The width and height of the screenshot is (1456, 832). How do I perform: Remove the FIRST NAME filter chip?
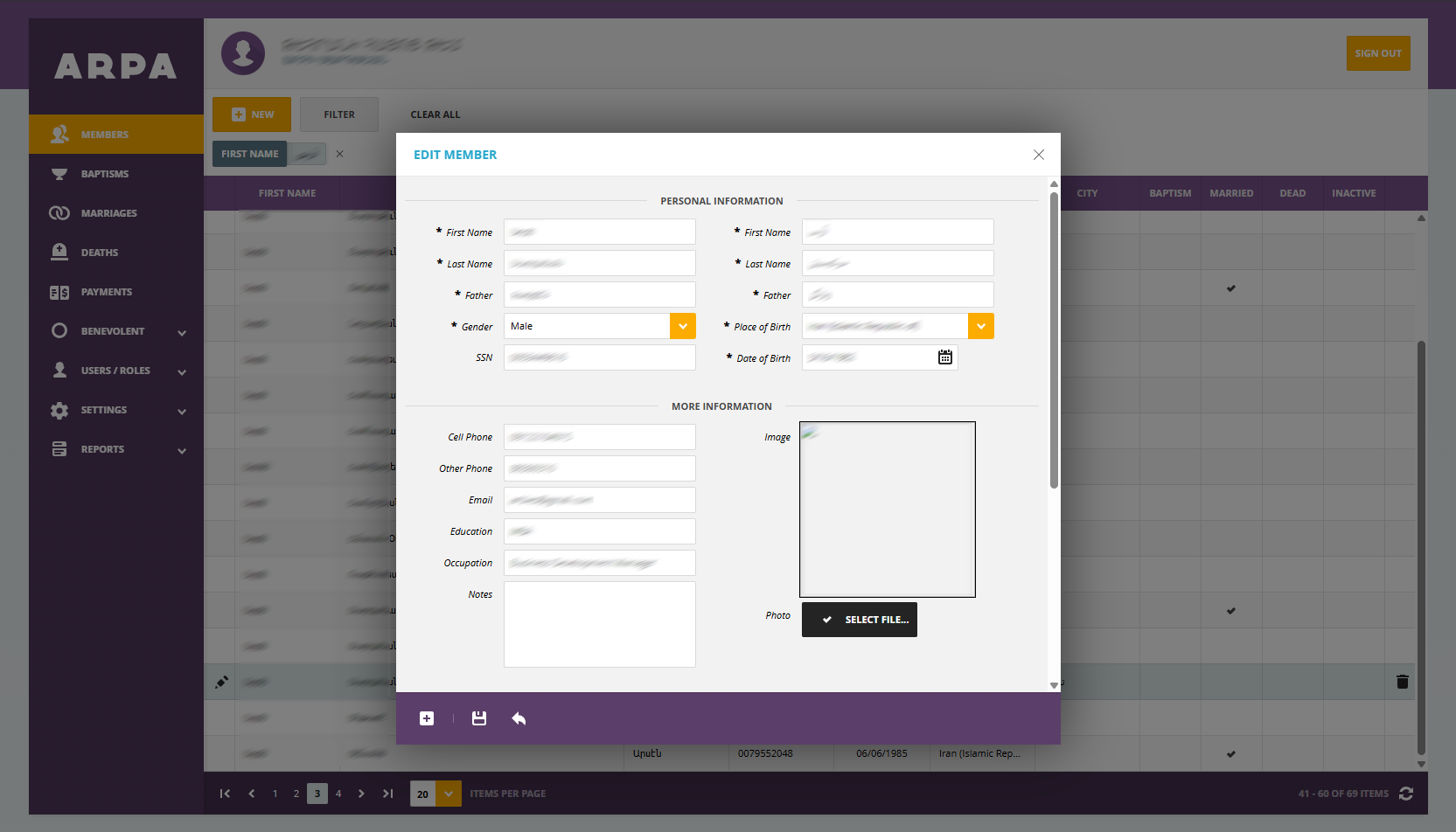click(339, 154)
